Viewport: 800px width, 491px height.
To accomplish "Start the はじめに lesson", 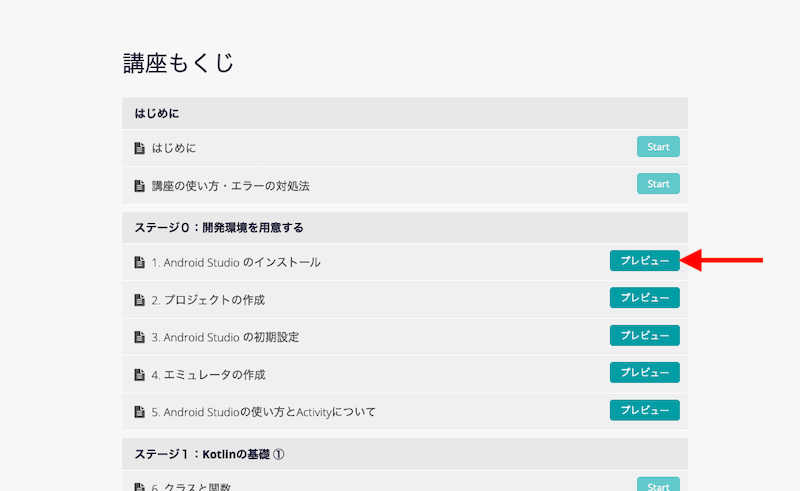I will (x=658, y=146).
